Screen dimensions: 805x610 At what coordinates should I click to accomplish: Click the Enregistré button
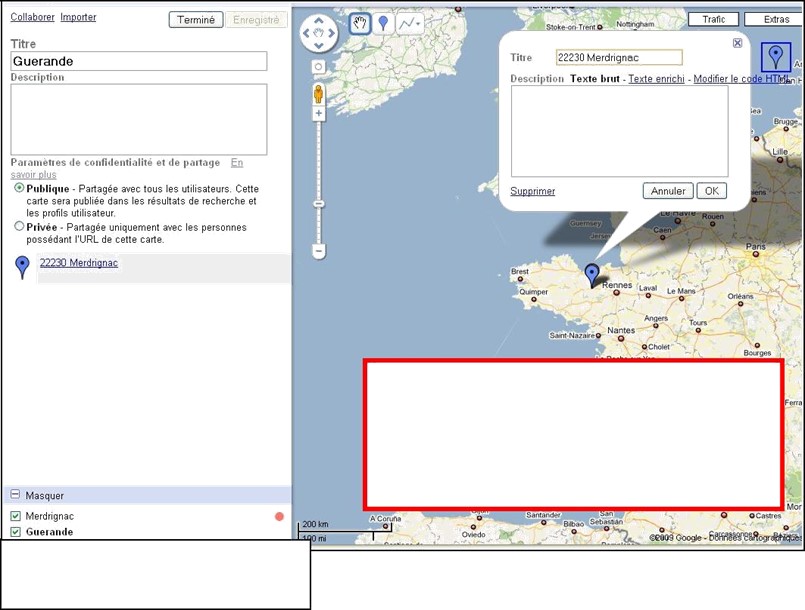(256, 20)
